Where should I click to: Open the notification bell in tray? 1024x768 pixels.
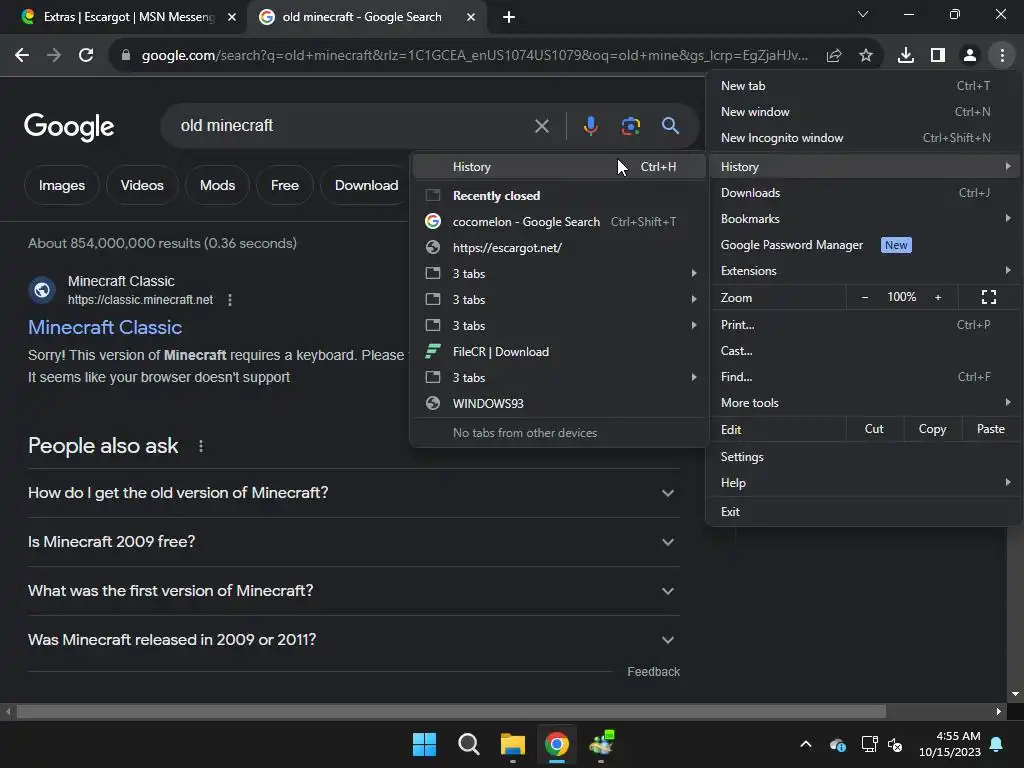997,744
